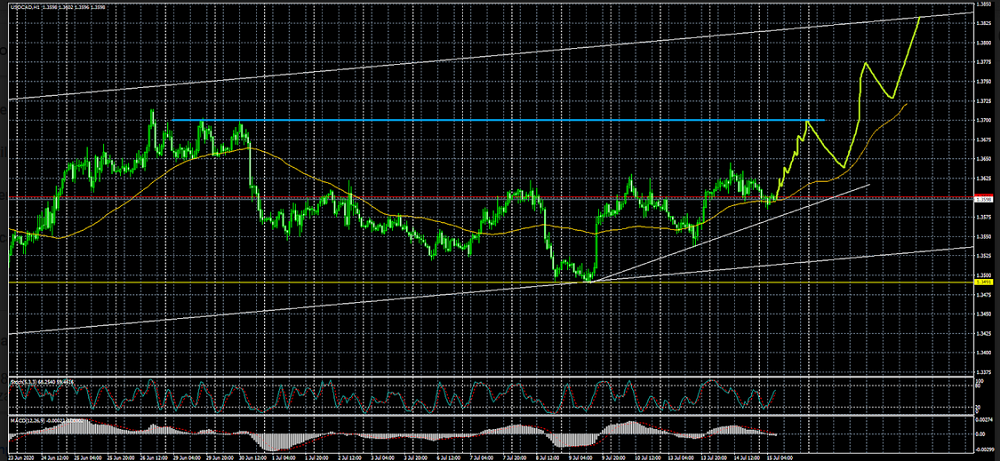
Task: Click the 23 Jun 2020 date label
Action: pos(22,457)
